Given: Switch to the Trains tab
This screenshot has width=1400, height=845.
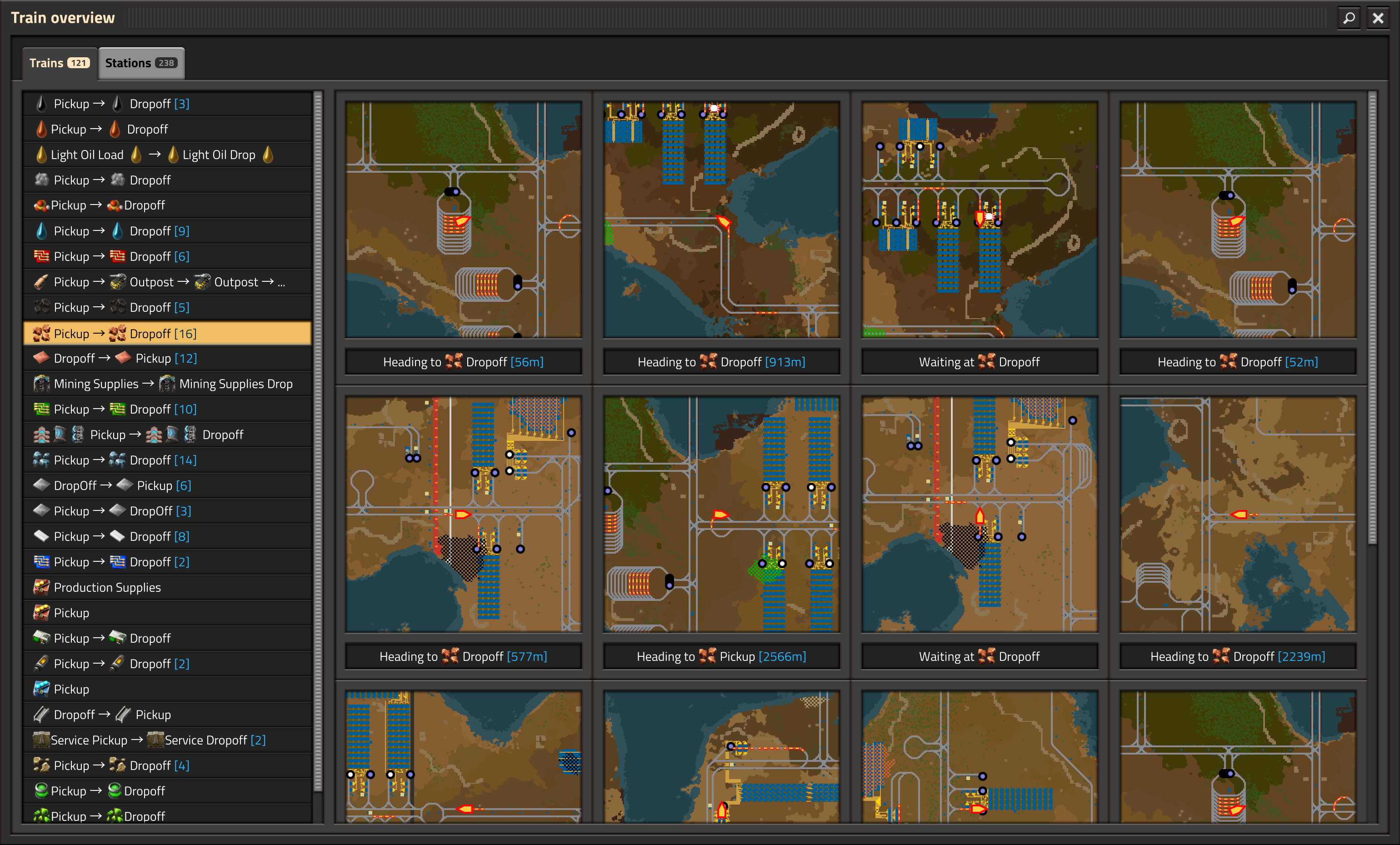Looking at the screenshot, I should 60,63.
